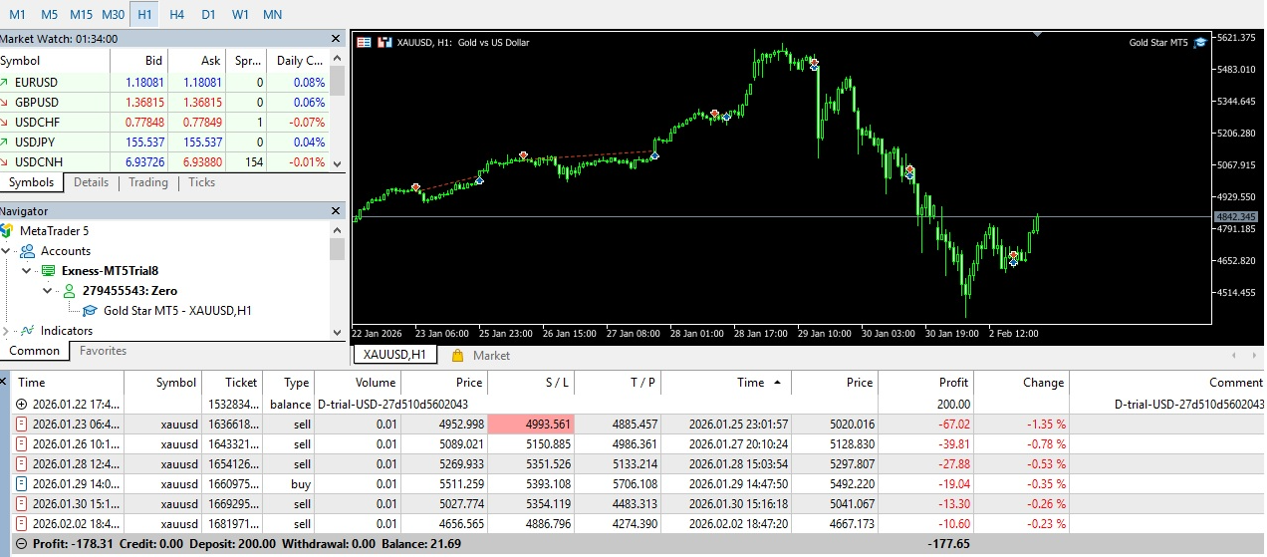Click the Indicators icon in Navigator
Viewport: 1267px width, 557px height.
click(x=28, y=330)
